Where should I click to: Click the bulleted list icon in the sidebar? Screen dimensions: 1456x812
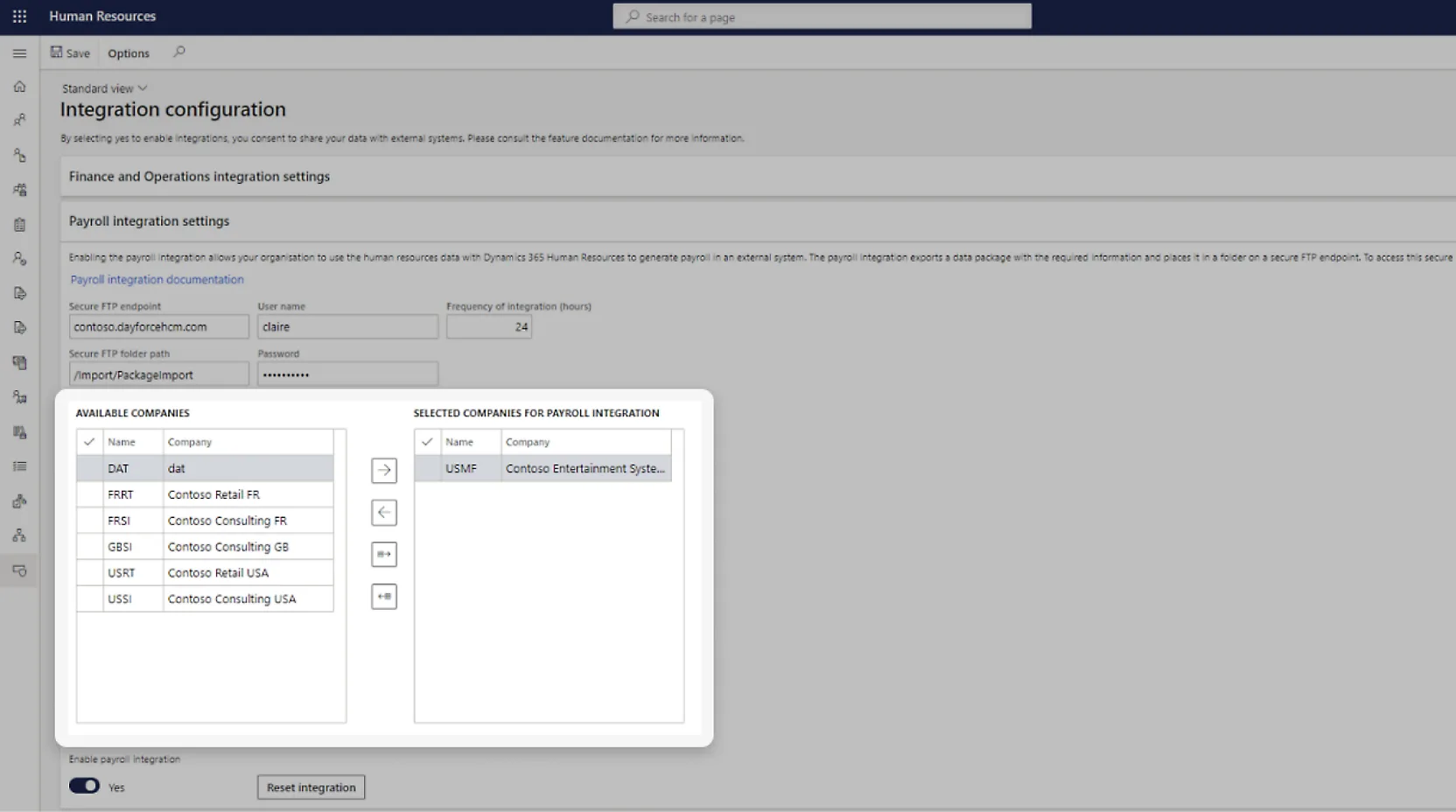tap(19, 466)
